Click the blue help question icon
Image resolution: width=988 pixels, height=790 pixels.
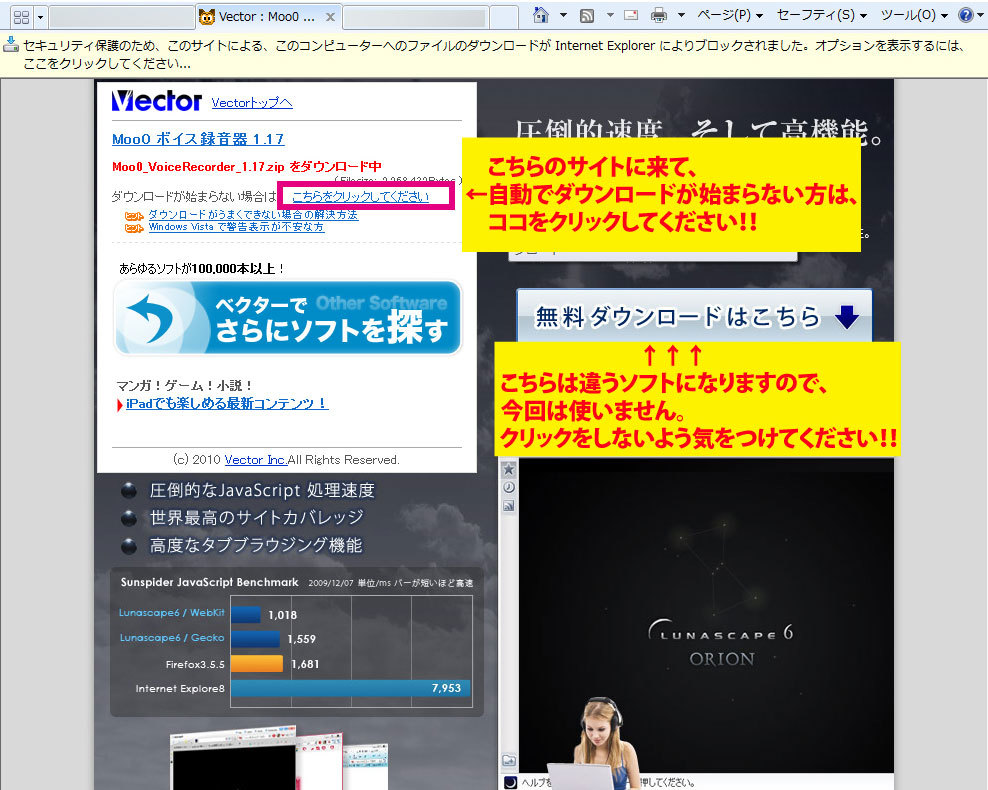tap(965, 14)
